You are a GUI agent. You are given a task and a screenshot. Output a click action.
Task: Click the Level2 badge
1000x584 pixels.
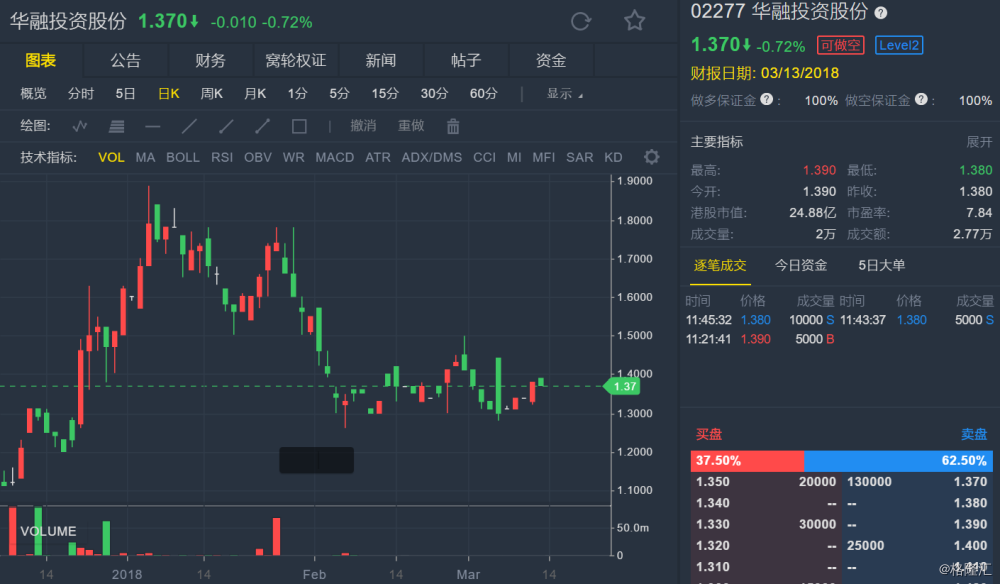tap(899, 45)
